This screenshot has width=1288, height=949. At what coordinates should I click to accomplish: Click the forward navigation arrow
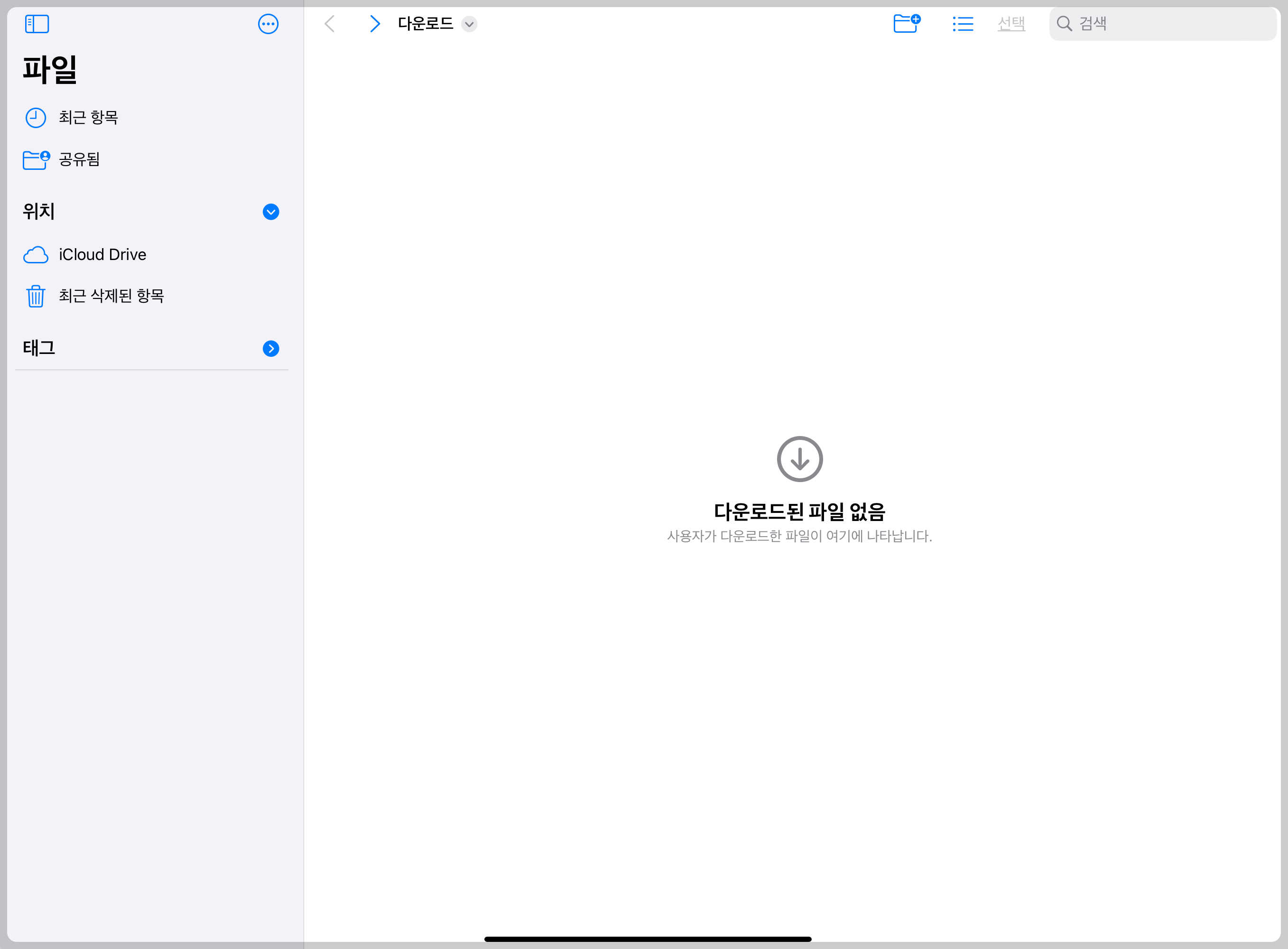point(374,24)
